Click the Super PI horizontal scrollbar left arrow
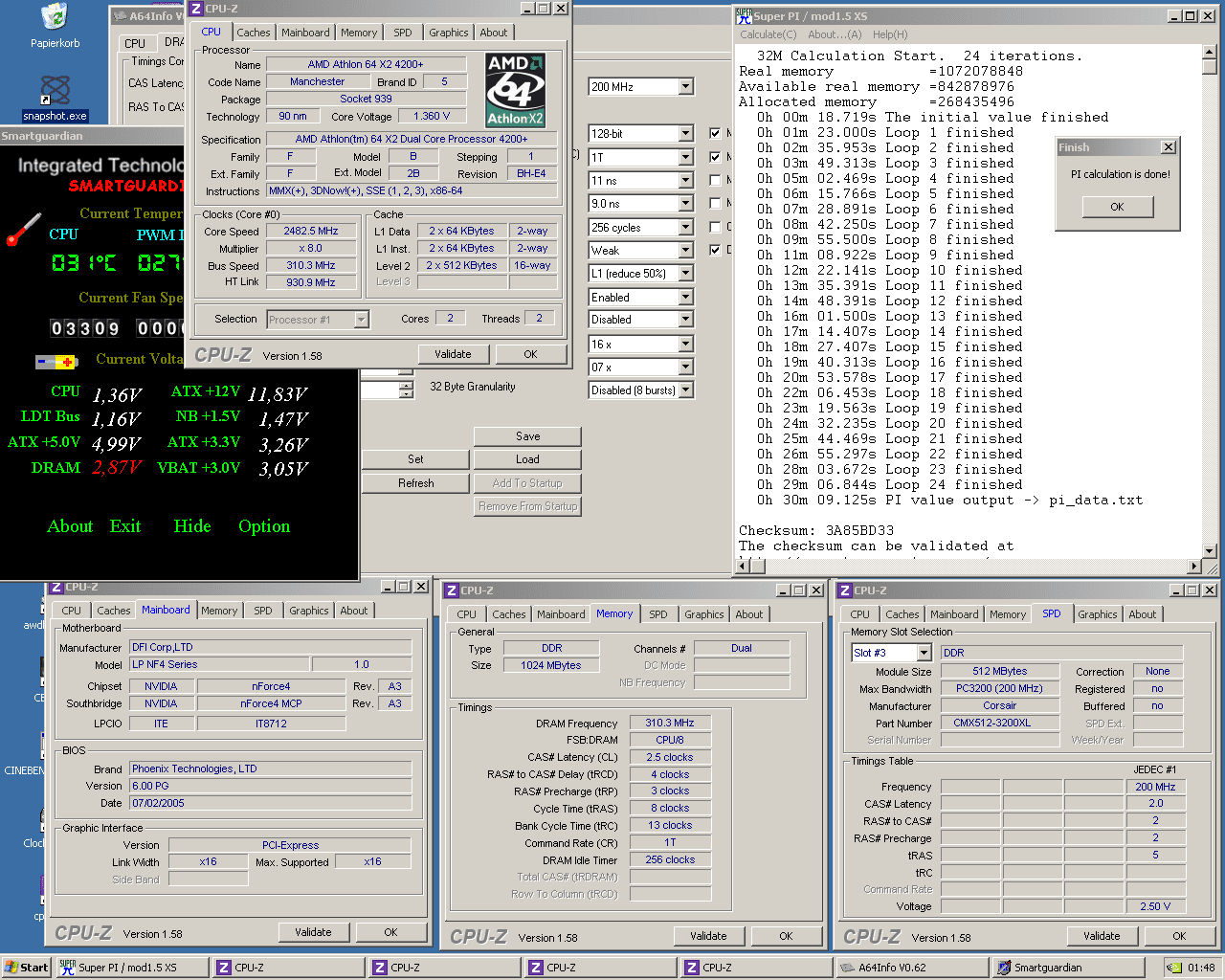 point(743,567)
